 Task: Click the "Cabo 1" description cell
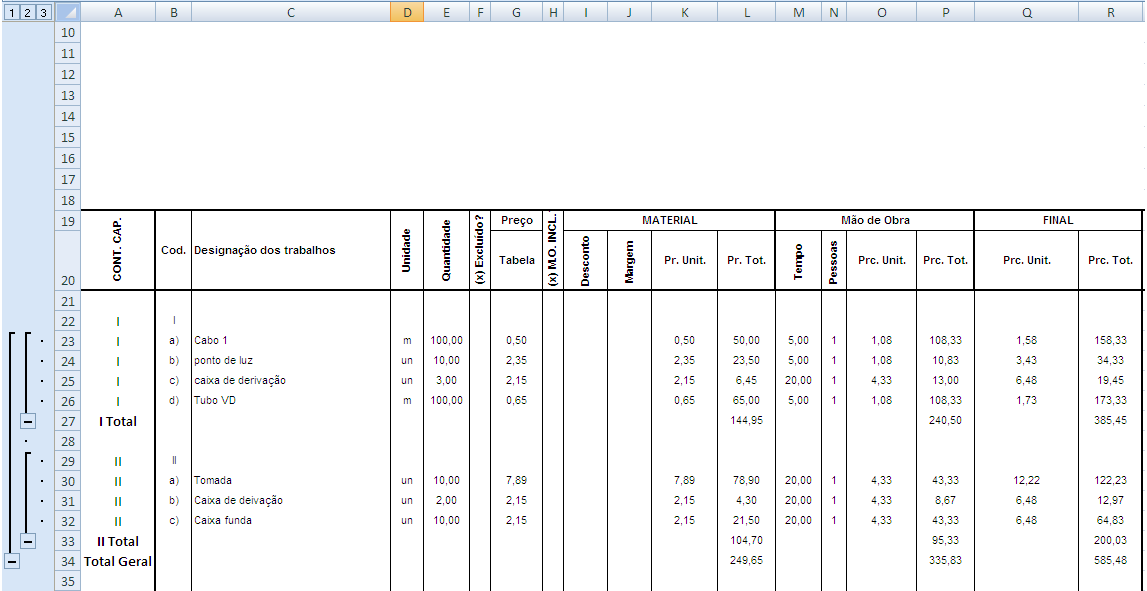pos(290,341)
